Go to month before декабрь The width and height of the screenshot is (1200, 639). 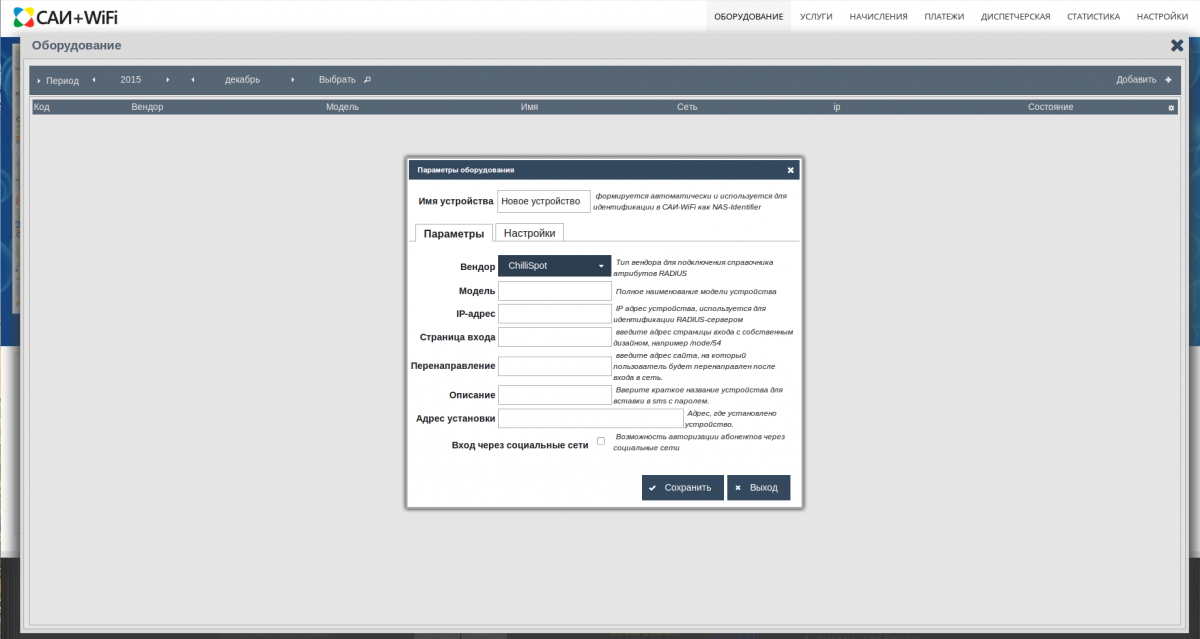click(192, 80)
